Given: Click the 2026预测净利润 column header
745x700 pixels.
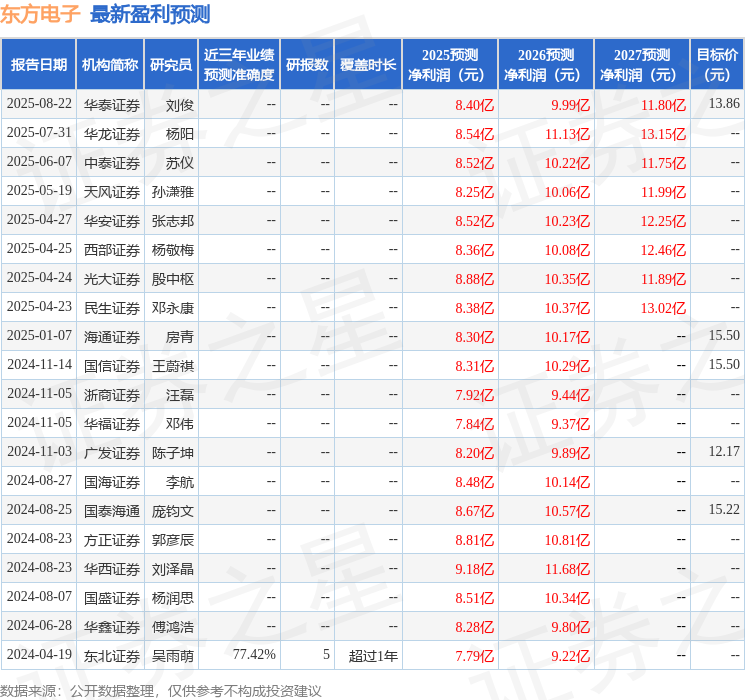Looking at the screenshot, I should (x=546, y=65).
